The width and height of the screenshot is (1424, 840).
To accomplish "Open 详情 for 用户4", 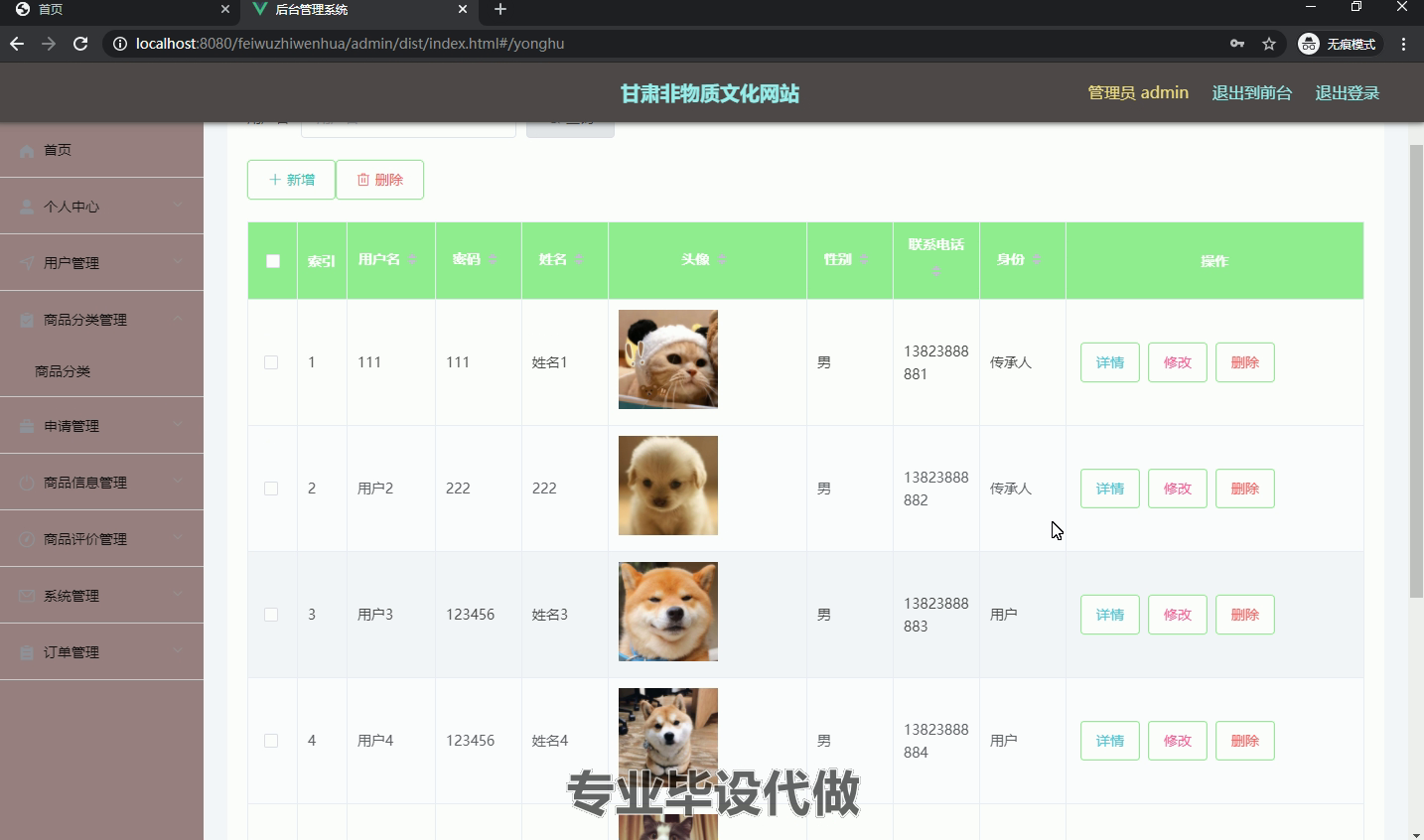I will (x=1110, y=741).
